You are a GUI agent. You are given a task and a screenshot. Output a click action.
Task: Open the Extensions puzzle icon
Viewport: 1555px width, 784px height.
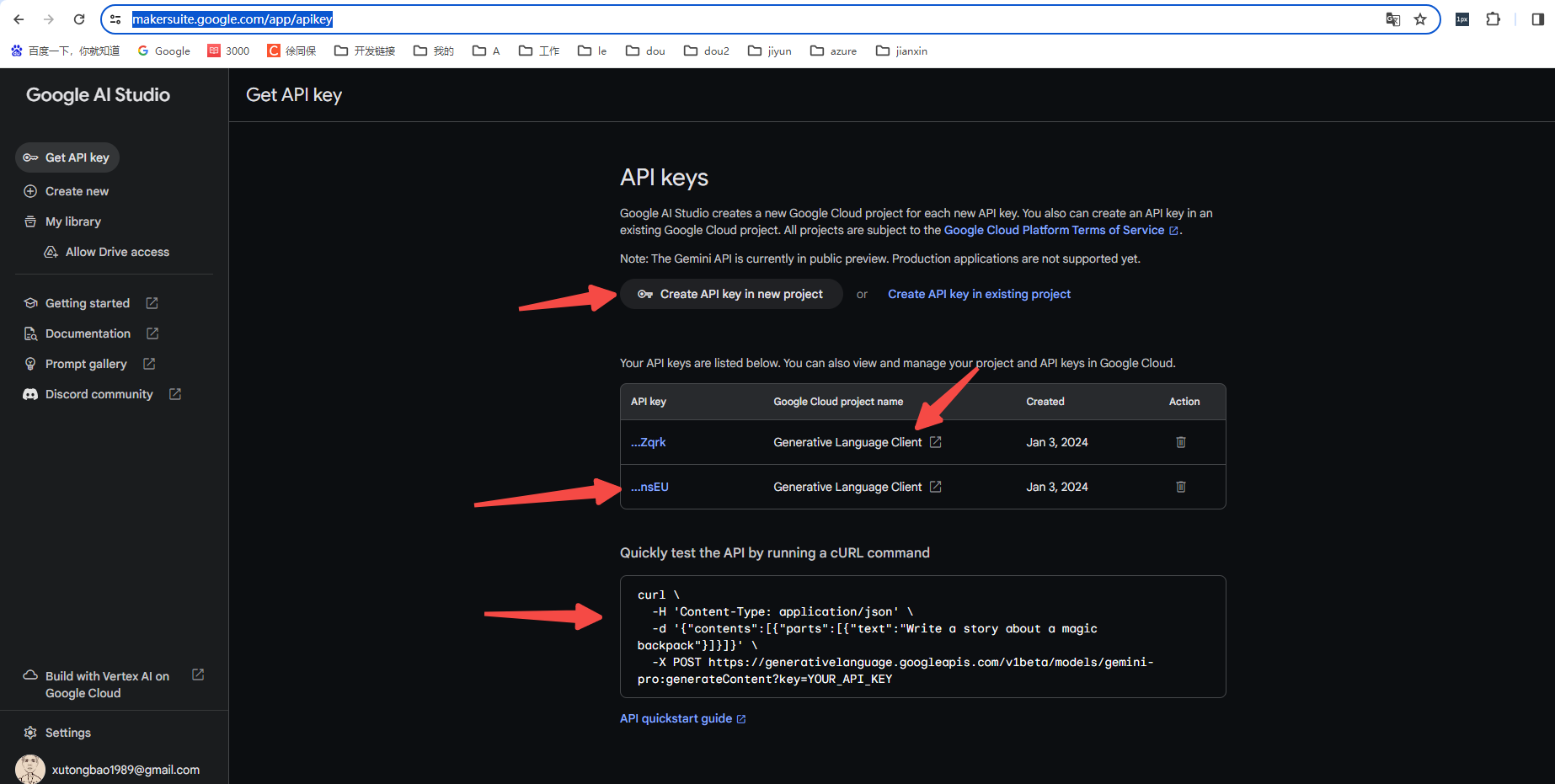[x=1493, y=19]
